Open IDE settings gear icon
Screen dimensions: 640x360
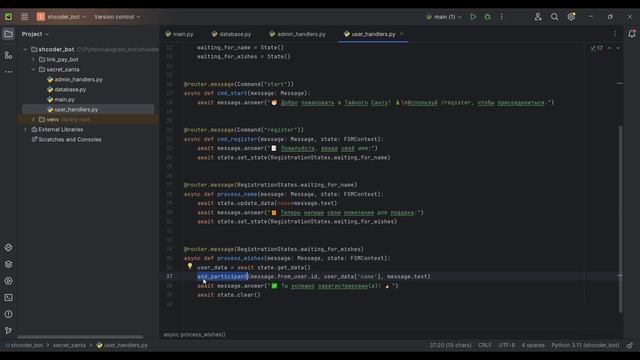click(x=571, y=17)
